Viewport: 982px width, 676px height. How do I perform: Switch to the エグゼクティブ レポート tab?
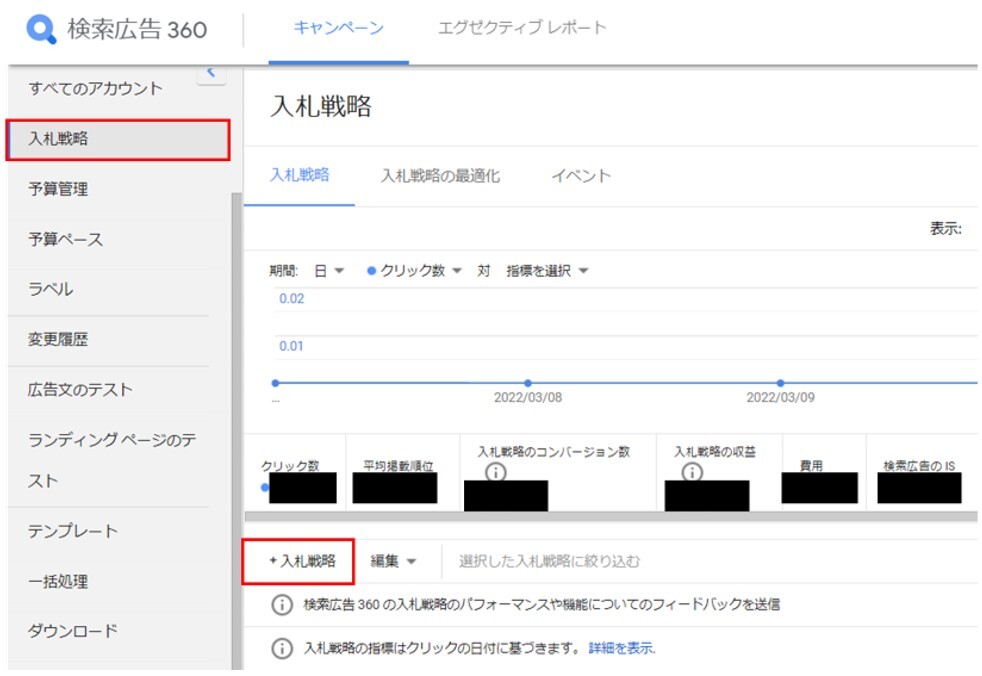tap(522, 28)
